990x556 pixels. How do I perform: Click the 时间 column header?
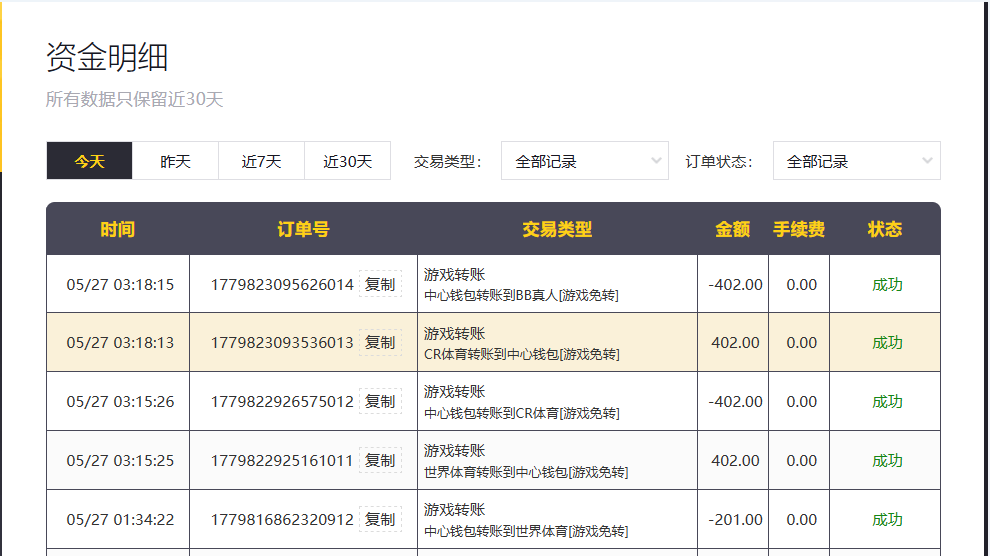tap(117, 229)
